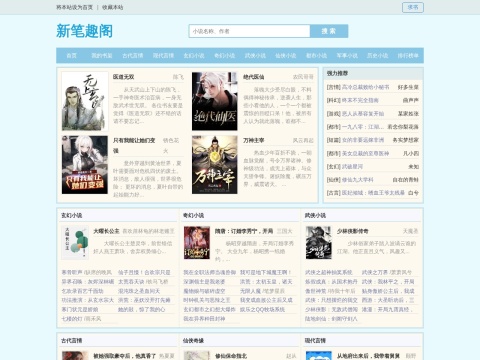Image resolution: width=480 pixels, height=360 pixels.
Task: Open 陆地剑仙 link in 武侠小说
Action: point(331,319)
